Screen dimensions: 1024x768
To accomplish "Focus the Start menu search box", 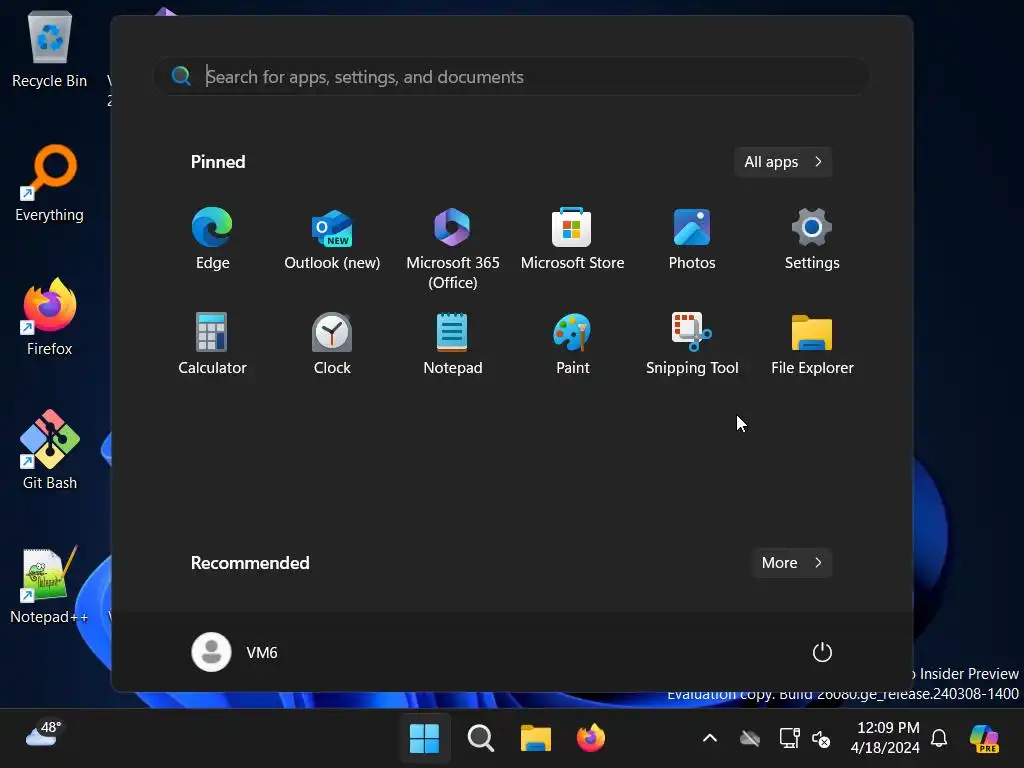I will [x=511, y=77].
